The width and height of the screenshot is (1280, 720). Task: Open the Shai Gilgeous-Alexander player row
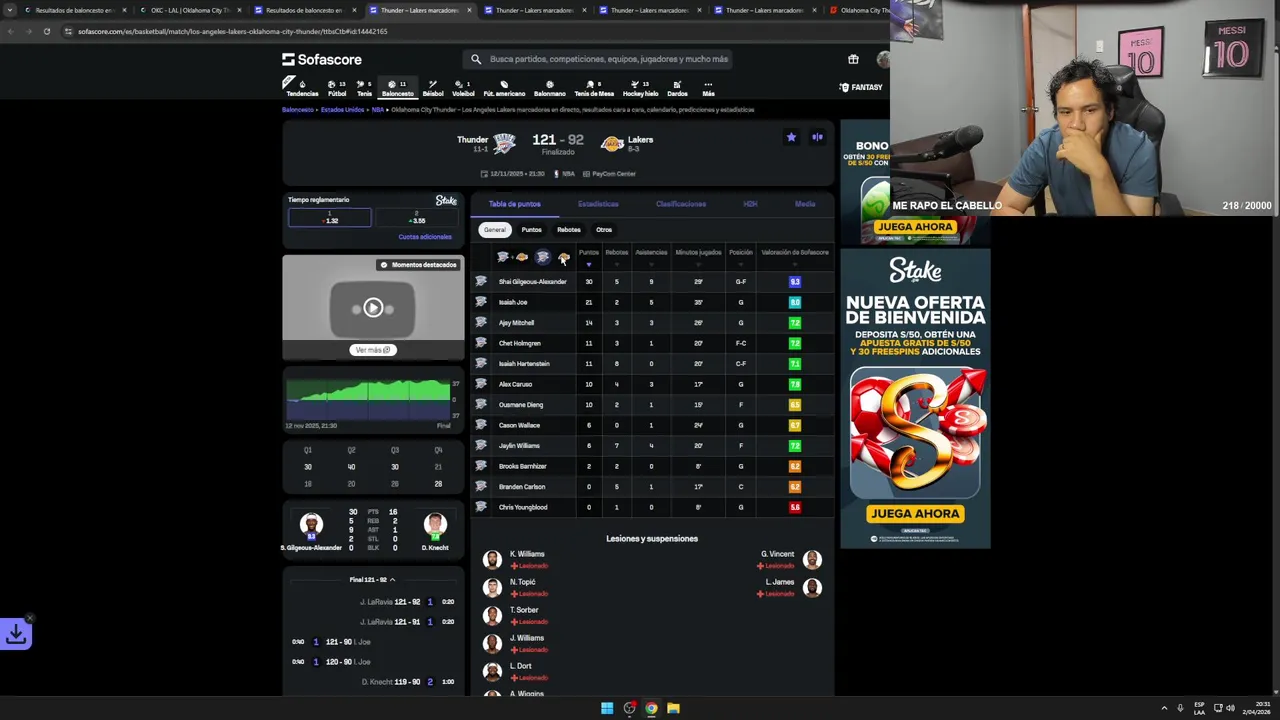[x=653, y=282]
